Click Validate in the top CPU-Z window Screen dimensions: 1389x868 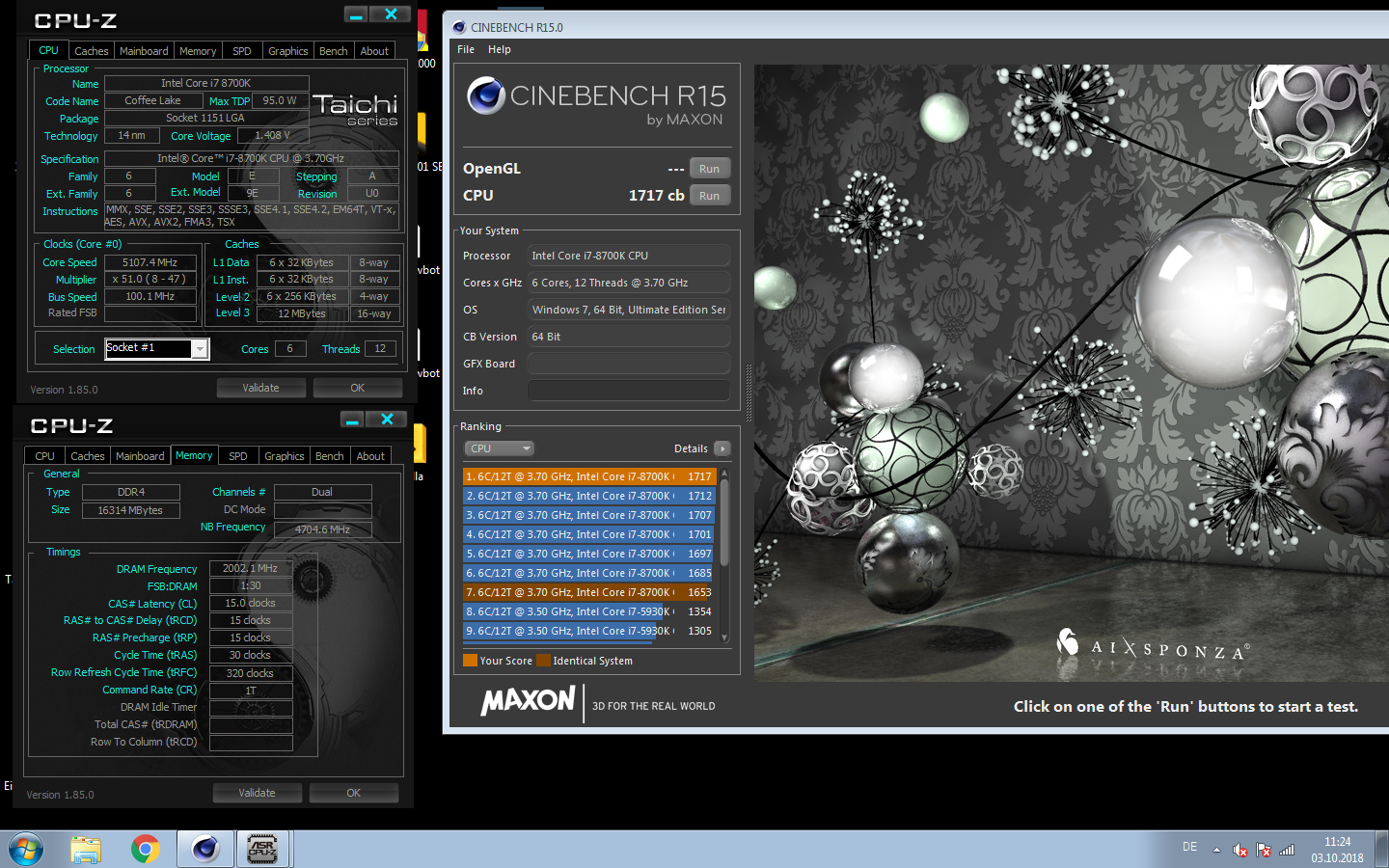[x=260, y=388]
